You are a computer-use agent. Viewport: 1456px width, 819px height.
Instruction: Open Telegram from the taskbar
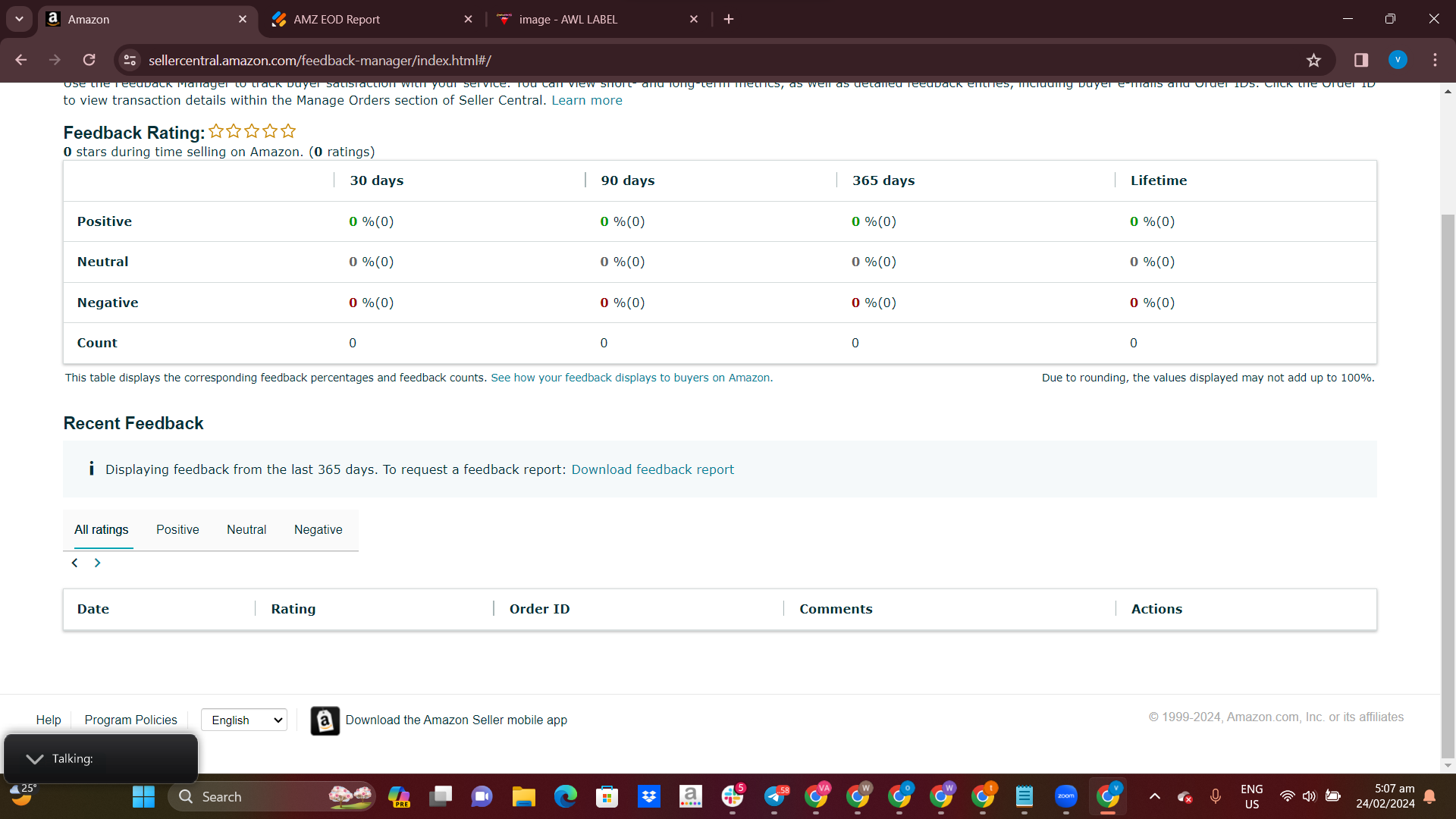[775, 797]
